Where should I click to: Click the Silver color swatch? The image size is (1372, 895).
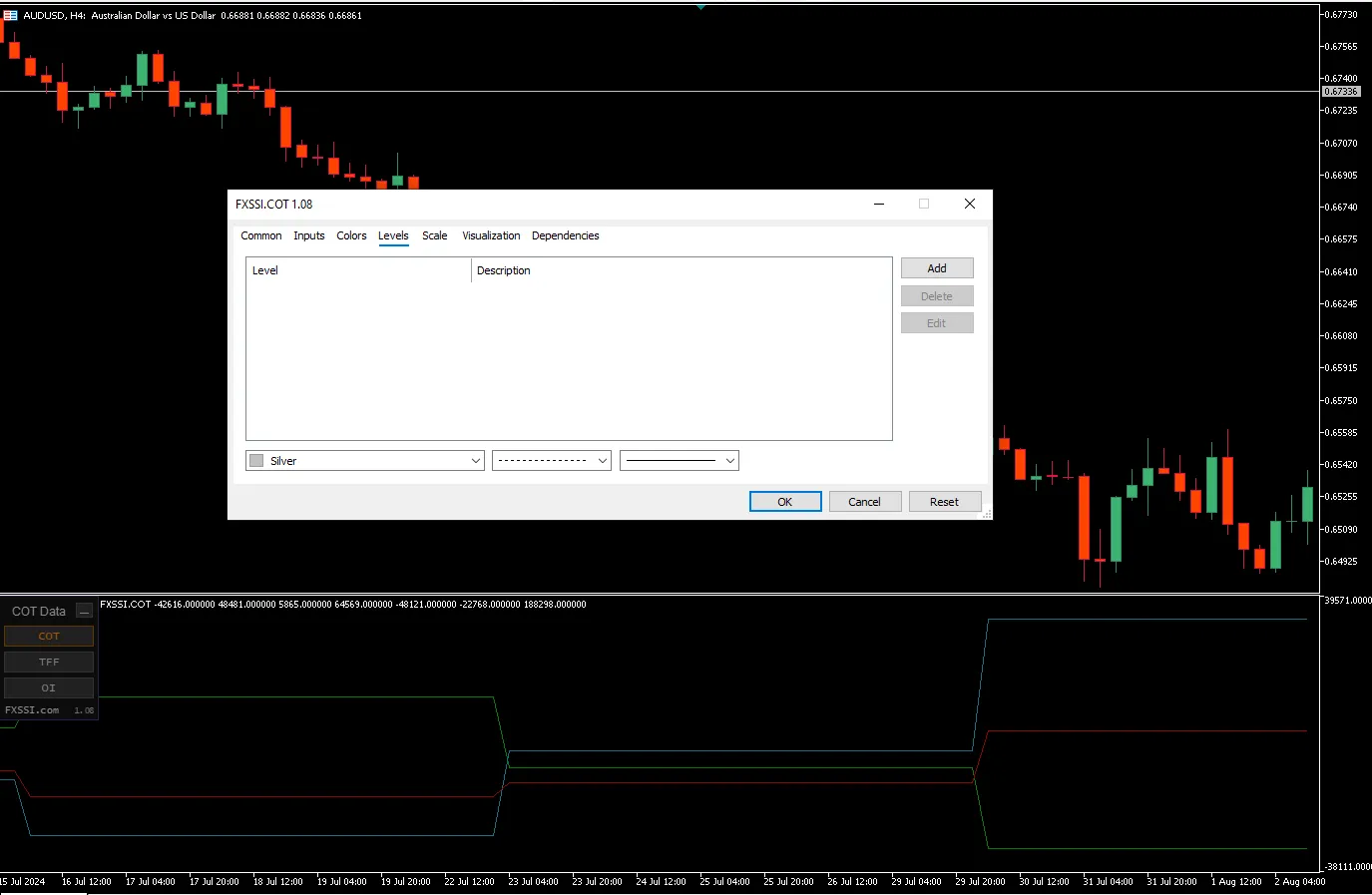(257, 461)
